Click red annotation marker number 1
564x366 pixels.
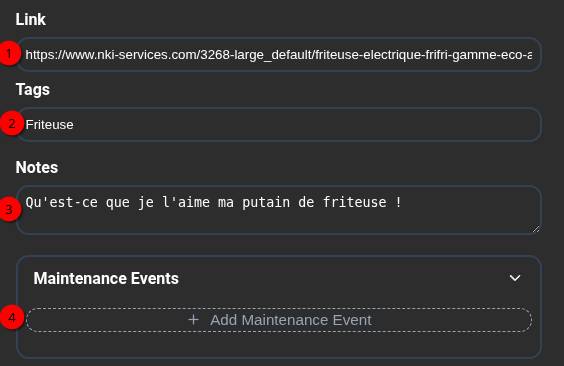9,54
